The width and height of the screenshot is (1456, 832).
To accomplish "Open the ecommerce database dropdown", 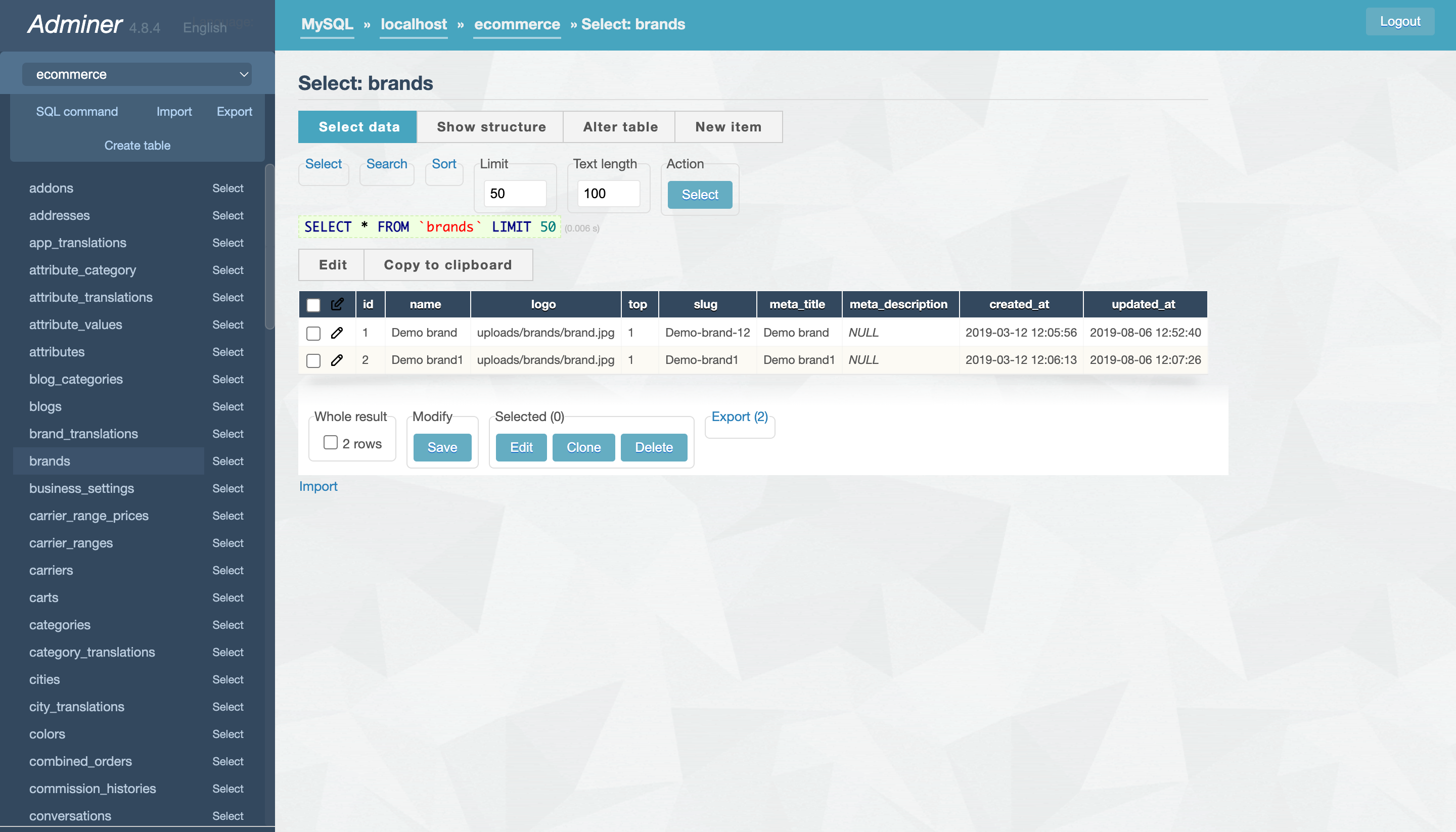I will [137, 74].
